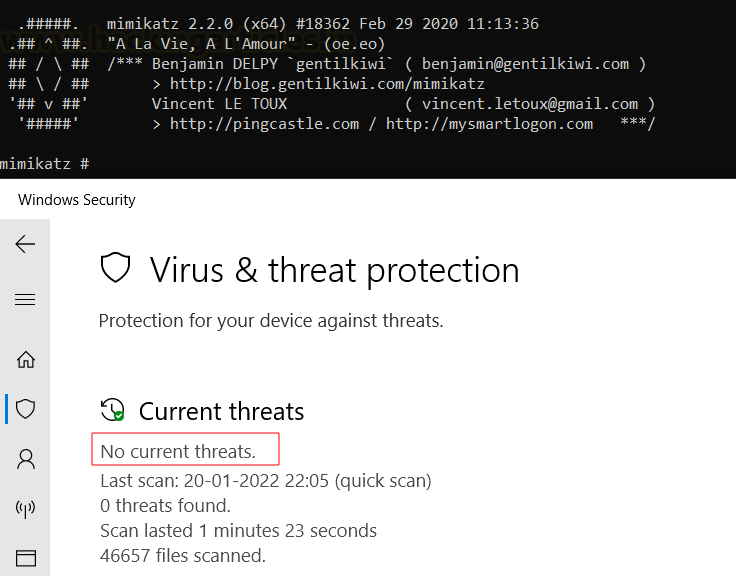This screenshot has height=576, width=736.
Task: Click the highlighted No current threats text
Action: (x=178, y=451)
